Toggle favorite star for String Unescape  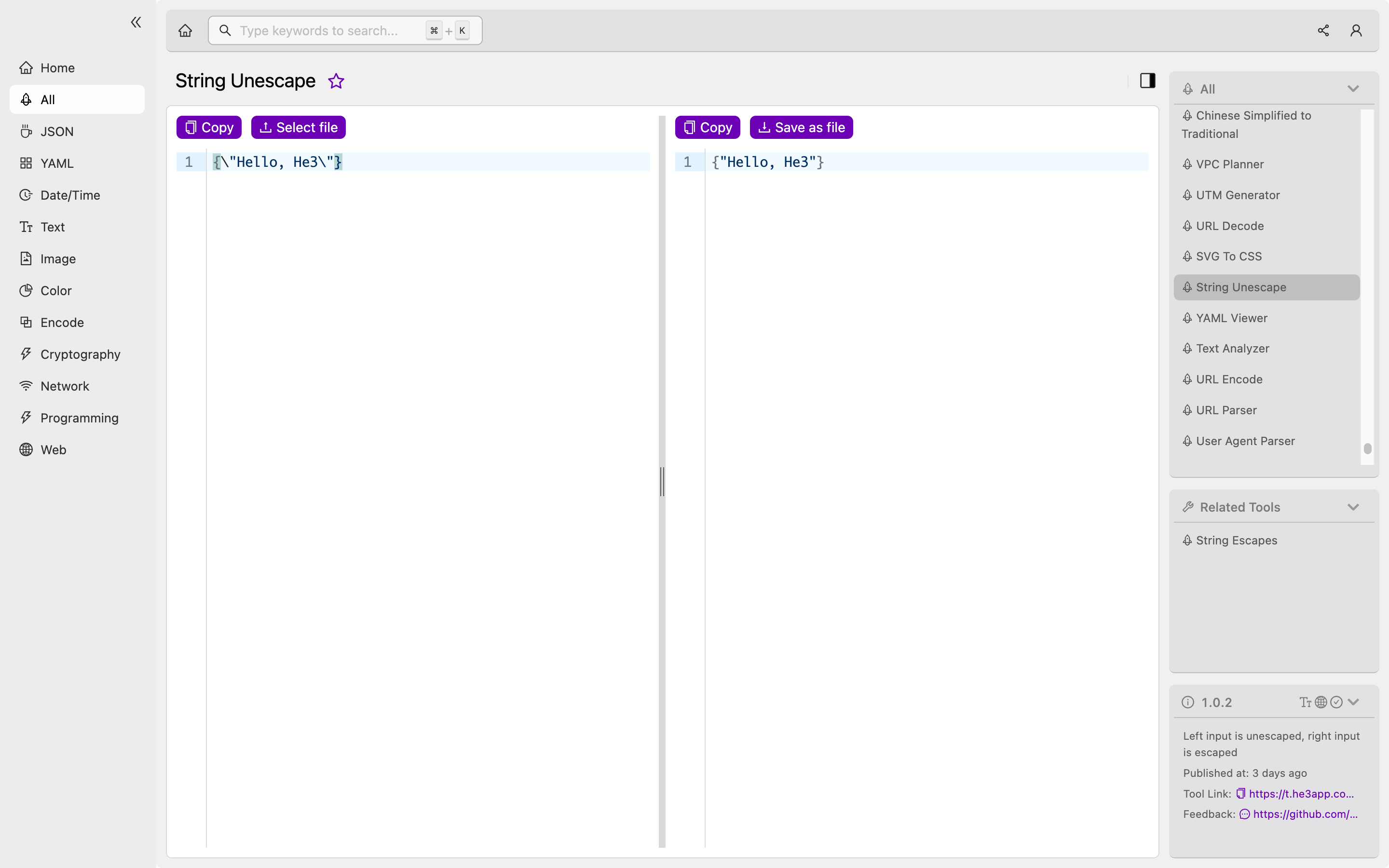[336, 81]
